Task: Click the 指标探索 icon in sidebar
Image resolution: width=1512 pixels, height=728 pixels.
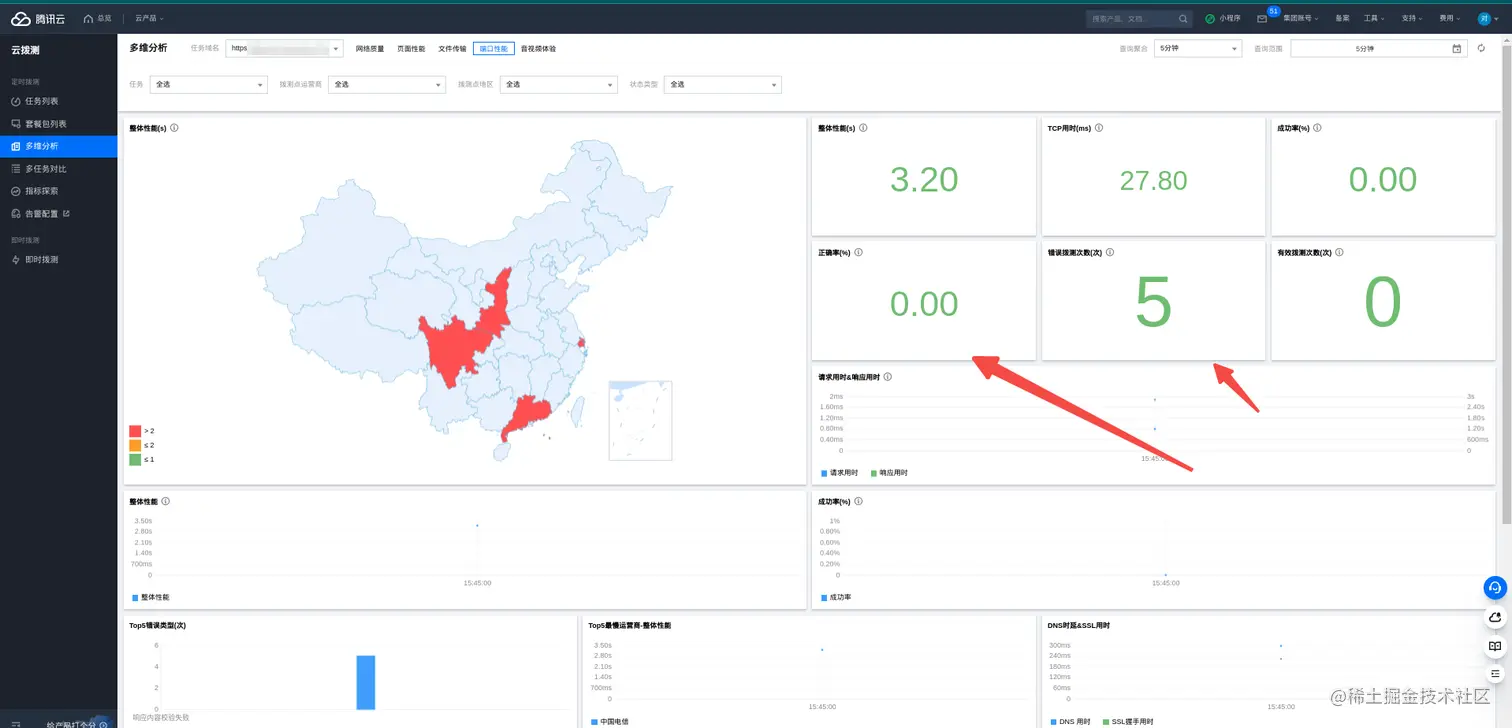Action: (15, 191)
